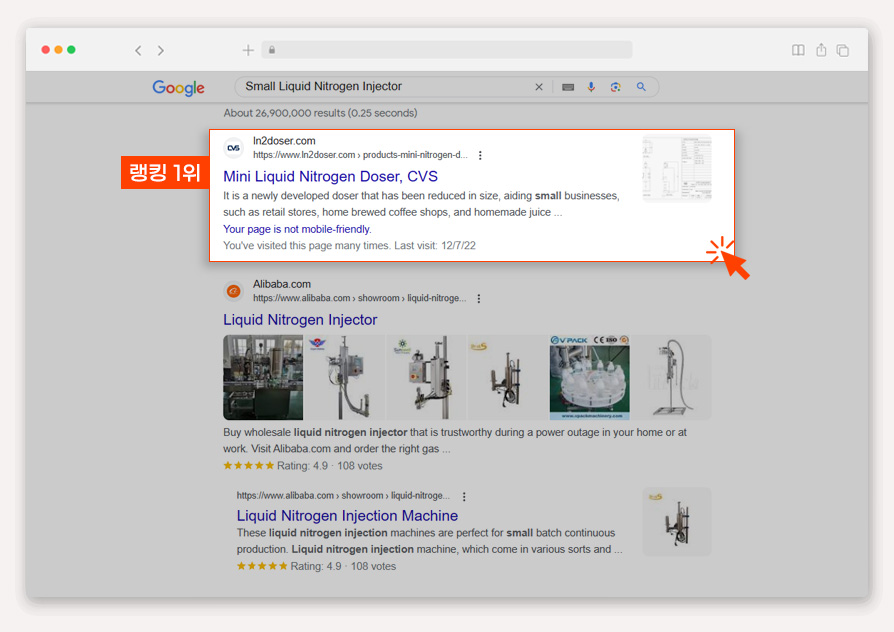This screenshot has width=894, height=632.
Task: Click the Small Liquid Nitrogen Injector search field
Action: click(382, 87)
